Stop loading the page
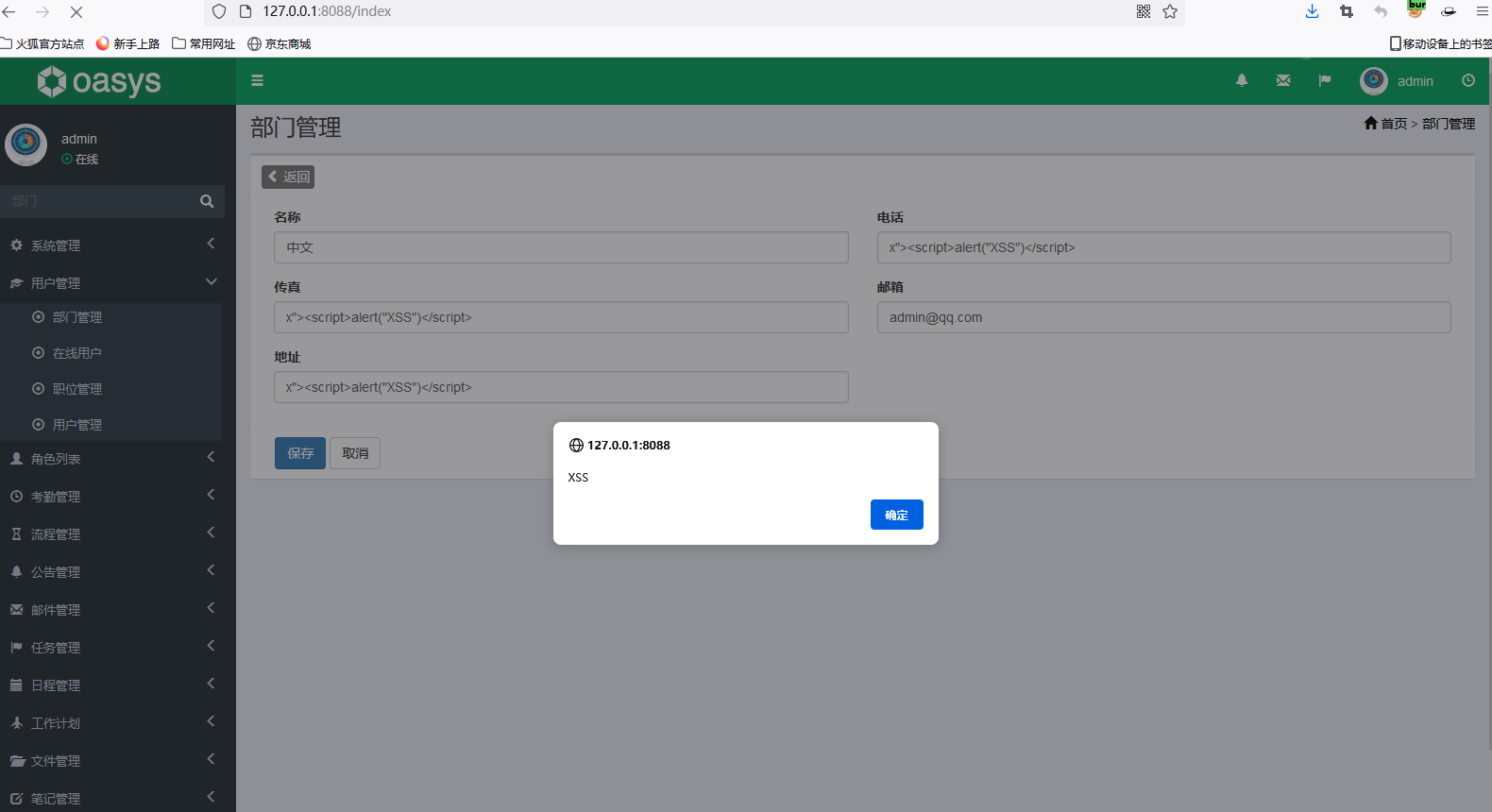Screen dimensions: 1492x812 click(x=76, y=11)
